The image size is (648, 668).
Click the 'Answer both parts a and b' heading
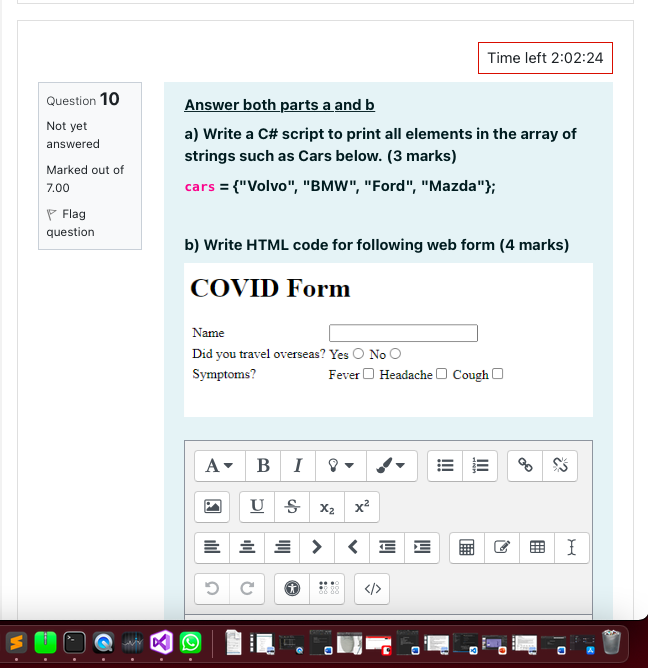tap(279, 105)
